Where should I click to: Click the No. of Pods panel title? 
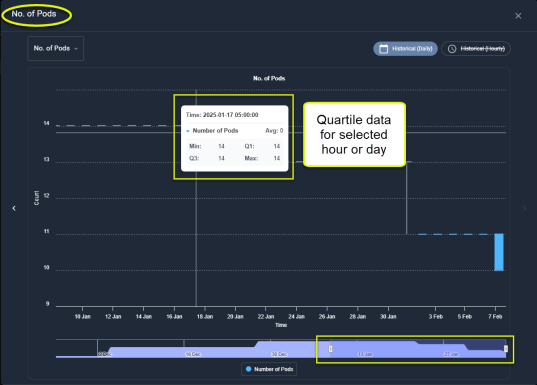pos(34,14)
